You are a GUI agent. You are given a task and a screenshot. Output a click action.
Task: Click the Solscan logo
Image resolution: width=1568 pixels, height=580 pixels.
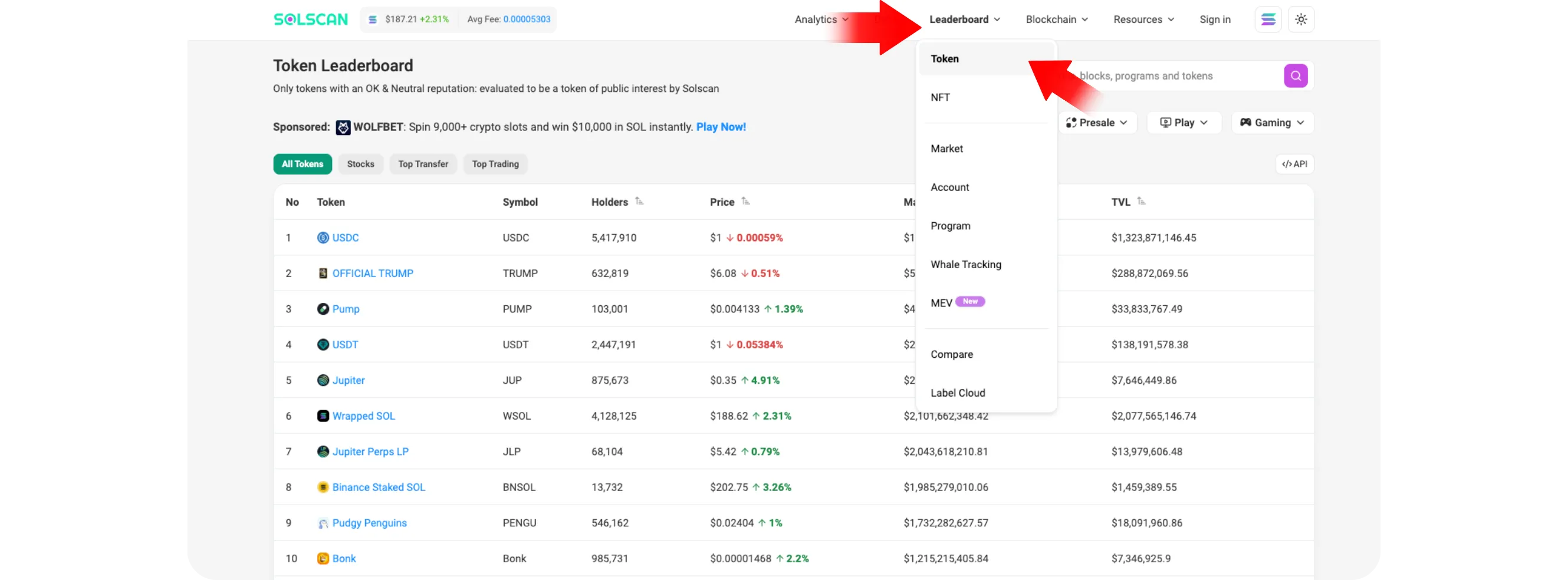coord(310,19)
